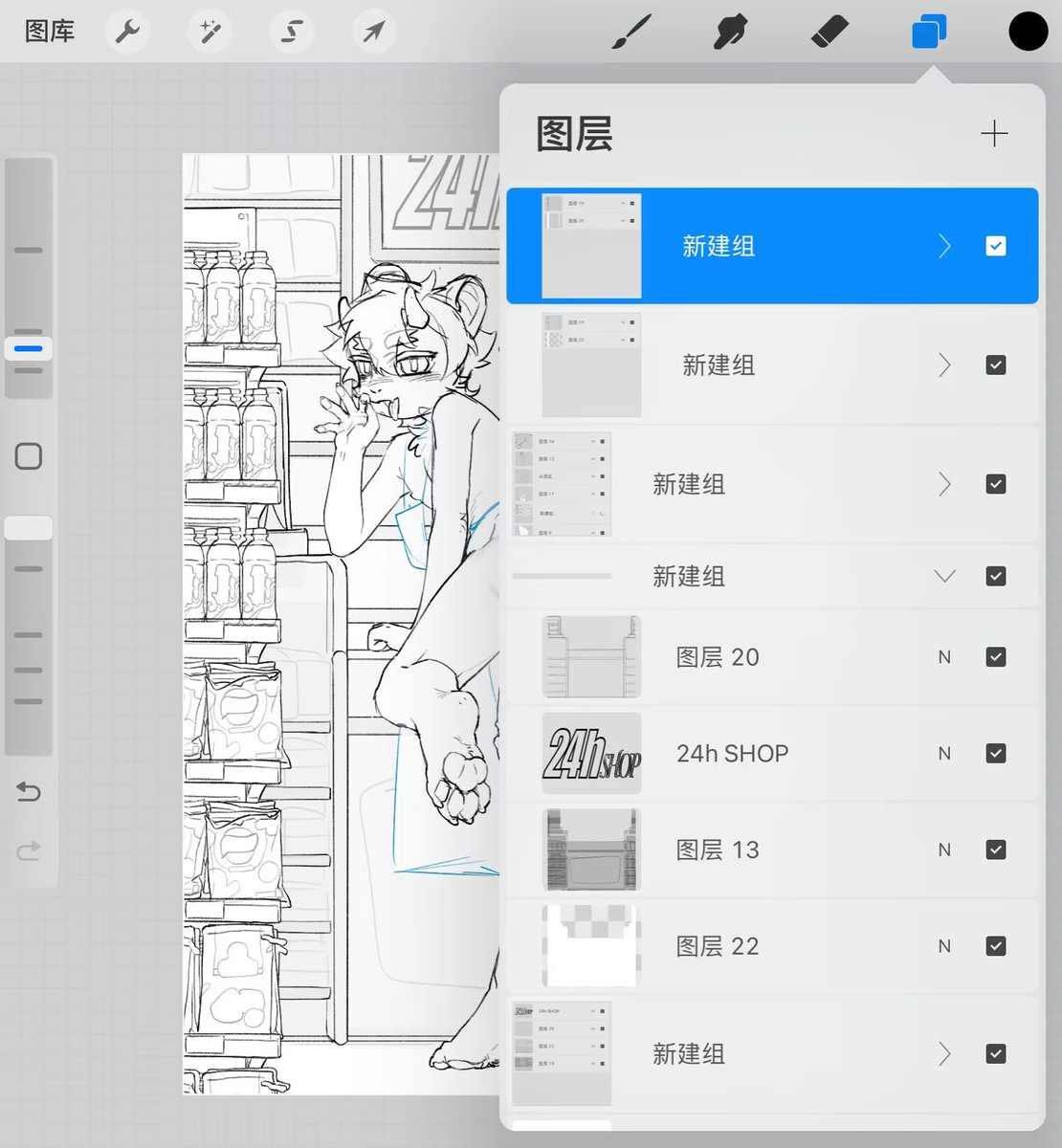Activate the Transform arrow tool

[x=374, y=32]
